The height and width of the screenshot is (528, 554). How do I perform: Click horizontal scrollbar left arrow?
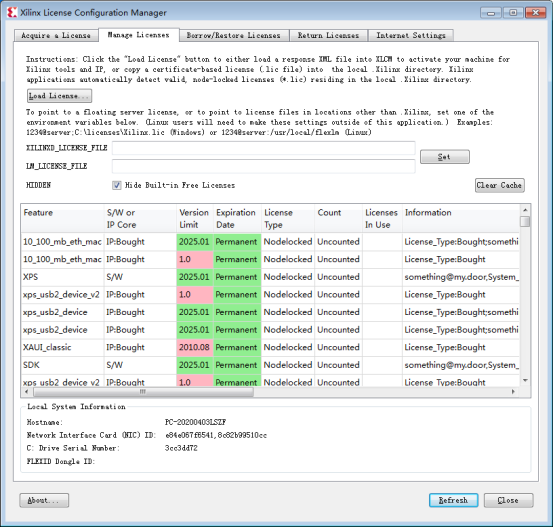26,392
